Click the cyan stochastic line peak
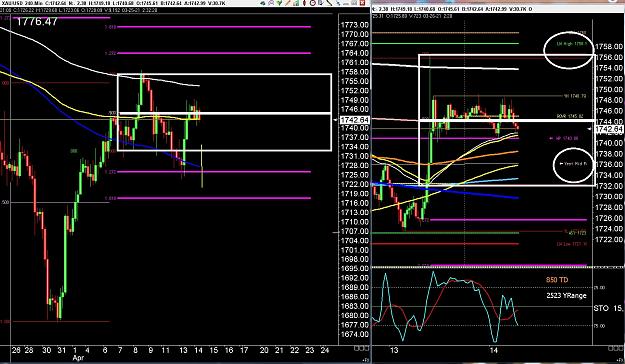Screen dimensions: 625x364 point(434,273)
